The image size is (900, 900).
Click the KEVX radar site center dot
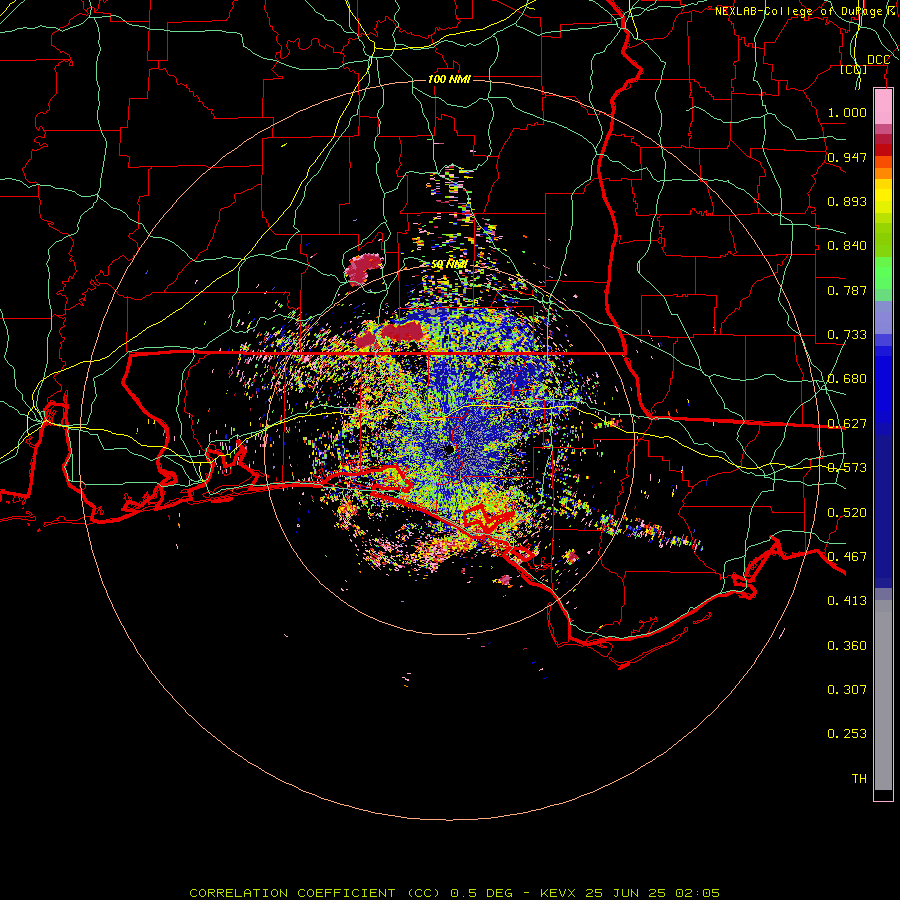tap(449, 449)
